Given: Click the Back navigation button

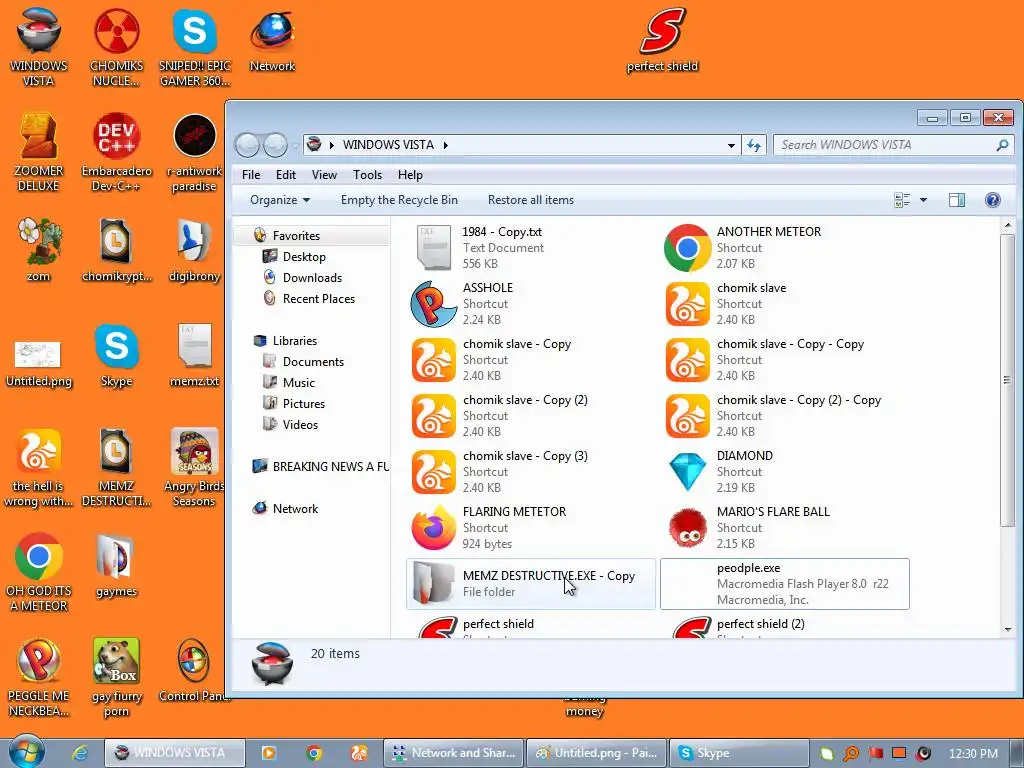Looking at the screenshot, I should pos(248,145).
